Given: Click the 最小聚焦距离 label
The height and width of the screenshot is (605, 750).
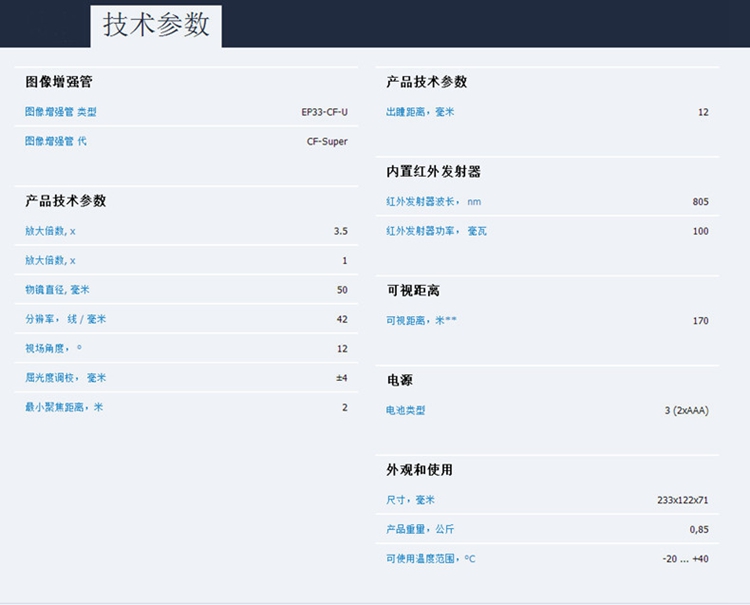Looking at the screenshot, I should (x=64, y=407).
